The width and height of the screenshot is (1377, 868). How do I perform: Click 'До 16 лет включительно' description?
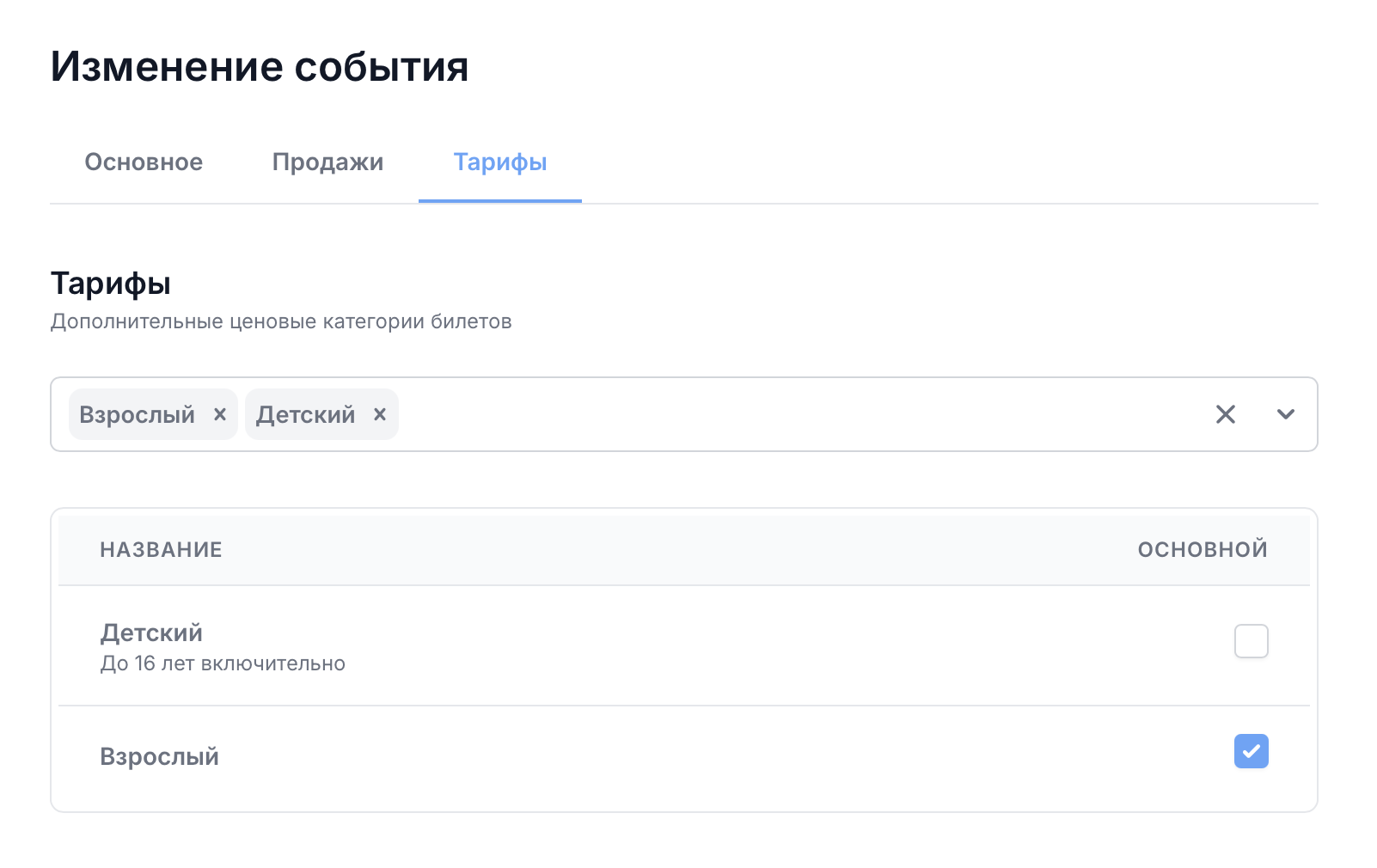tap(223, 663)
